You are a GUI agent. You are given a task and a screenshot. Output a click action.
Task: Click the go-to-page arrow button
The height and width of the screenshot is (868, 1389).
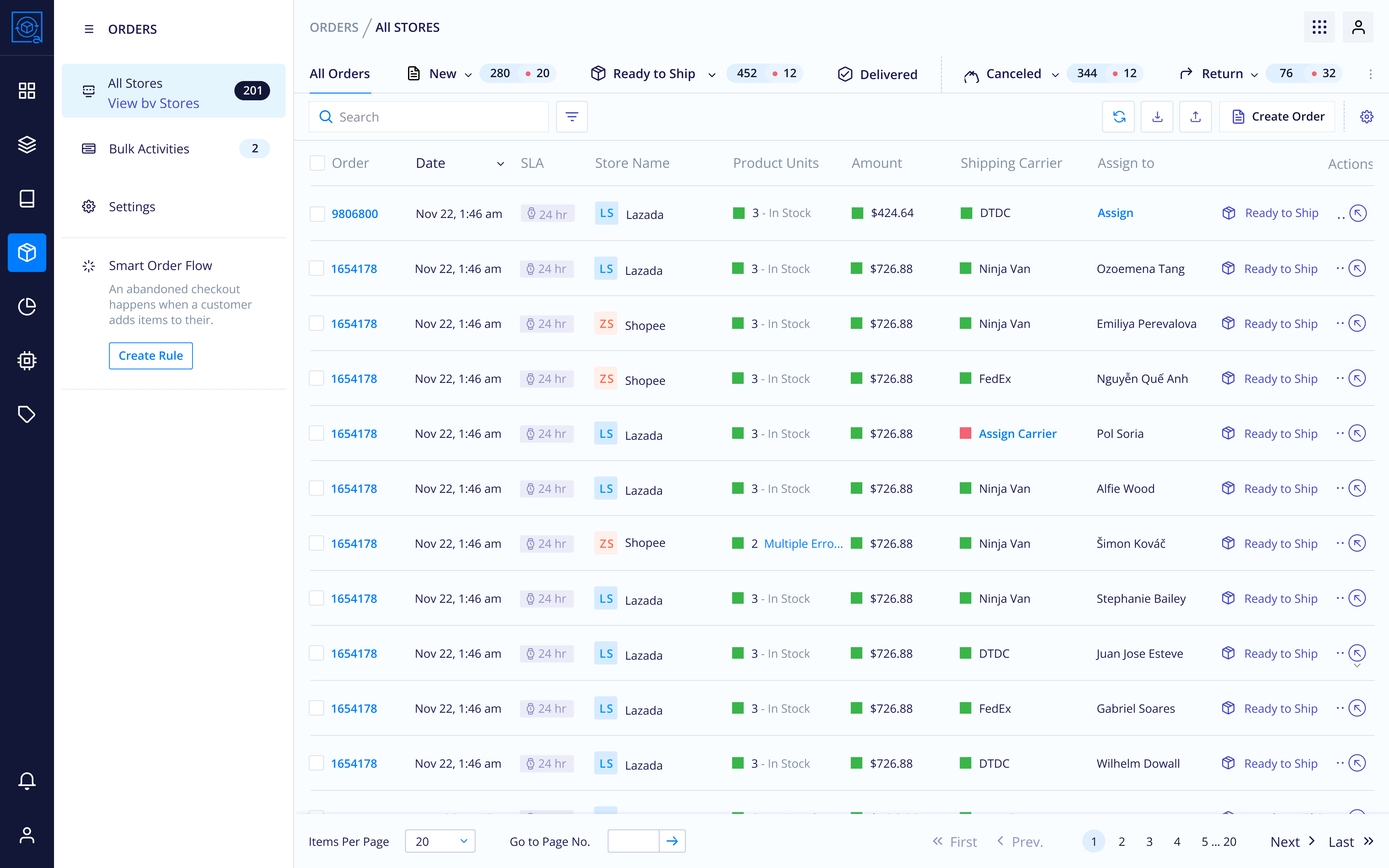click(672, 841)
